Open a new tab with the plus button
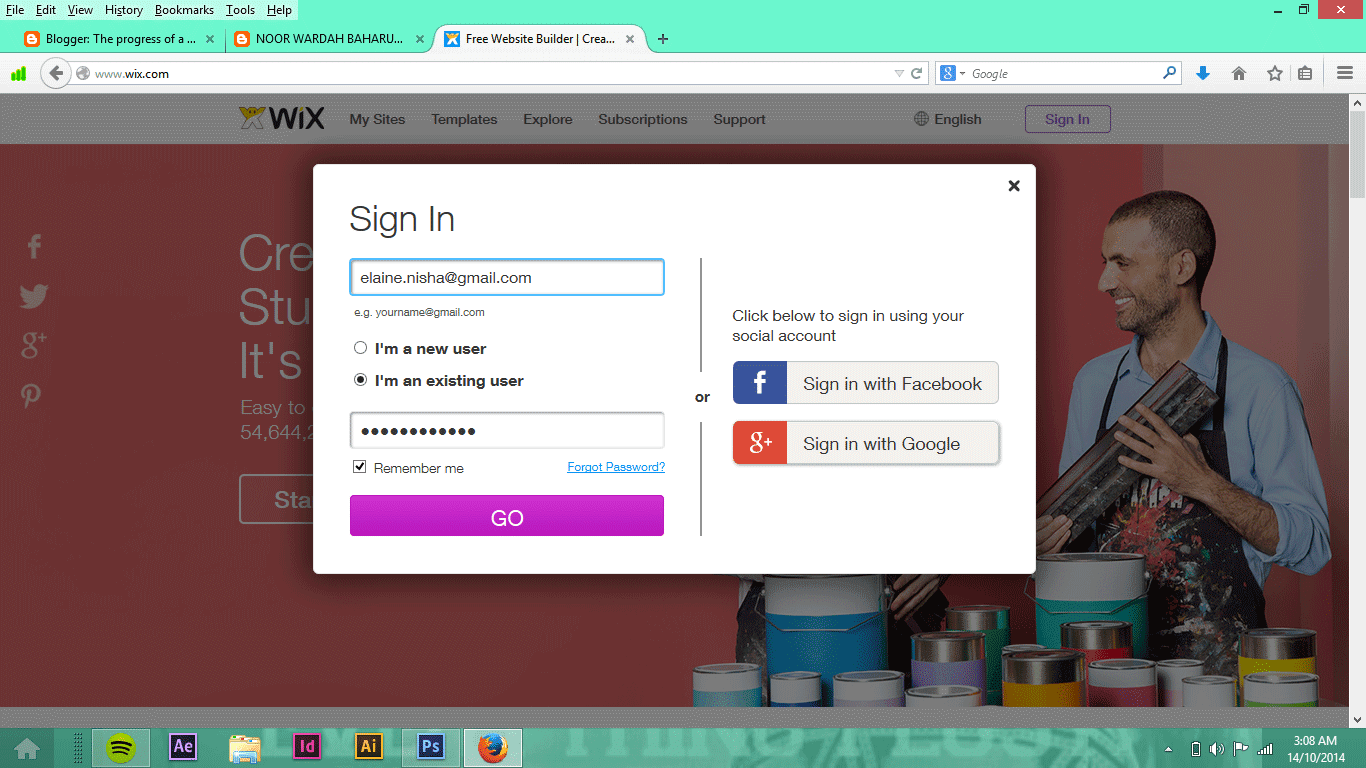The width and height of the screenshot is (1366, 768). [662, 39]
